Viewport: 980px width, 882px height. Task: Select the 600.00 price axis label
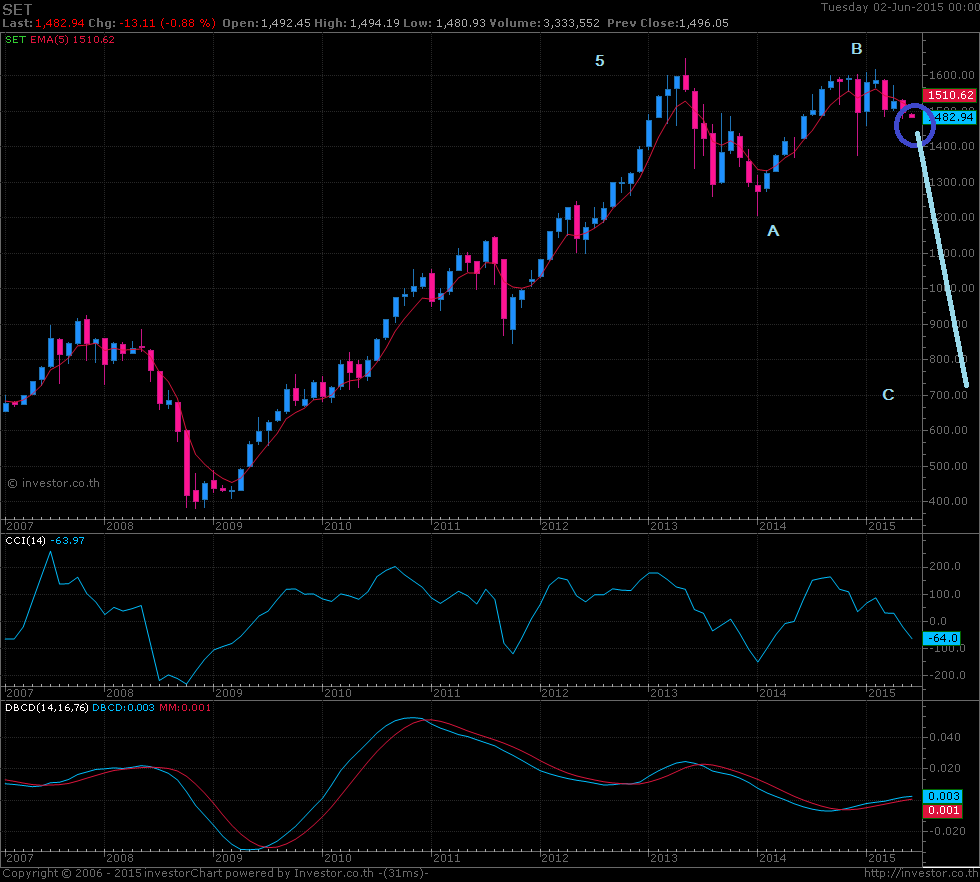(x=948, y=430)
